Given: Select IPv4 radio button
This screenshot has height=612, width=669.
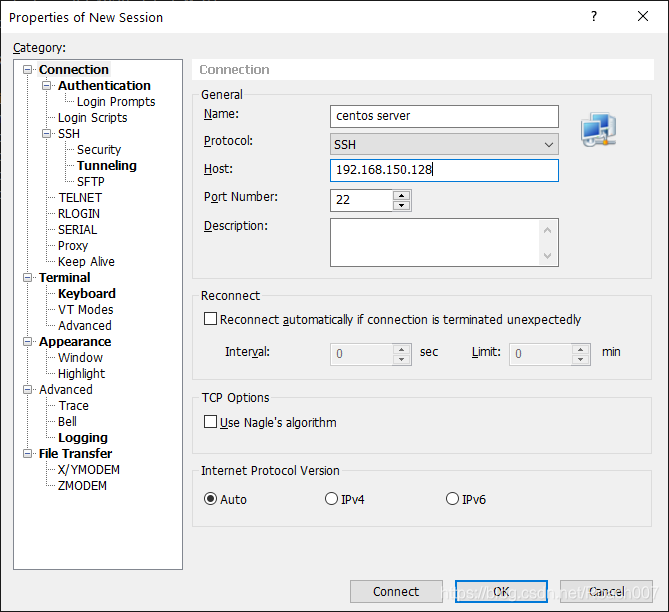Looking at the screenshot, I should pos(331,498).
